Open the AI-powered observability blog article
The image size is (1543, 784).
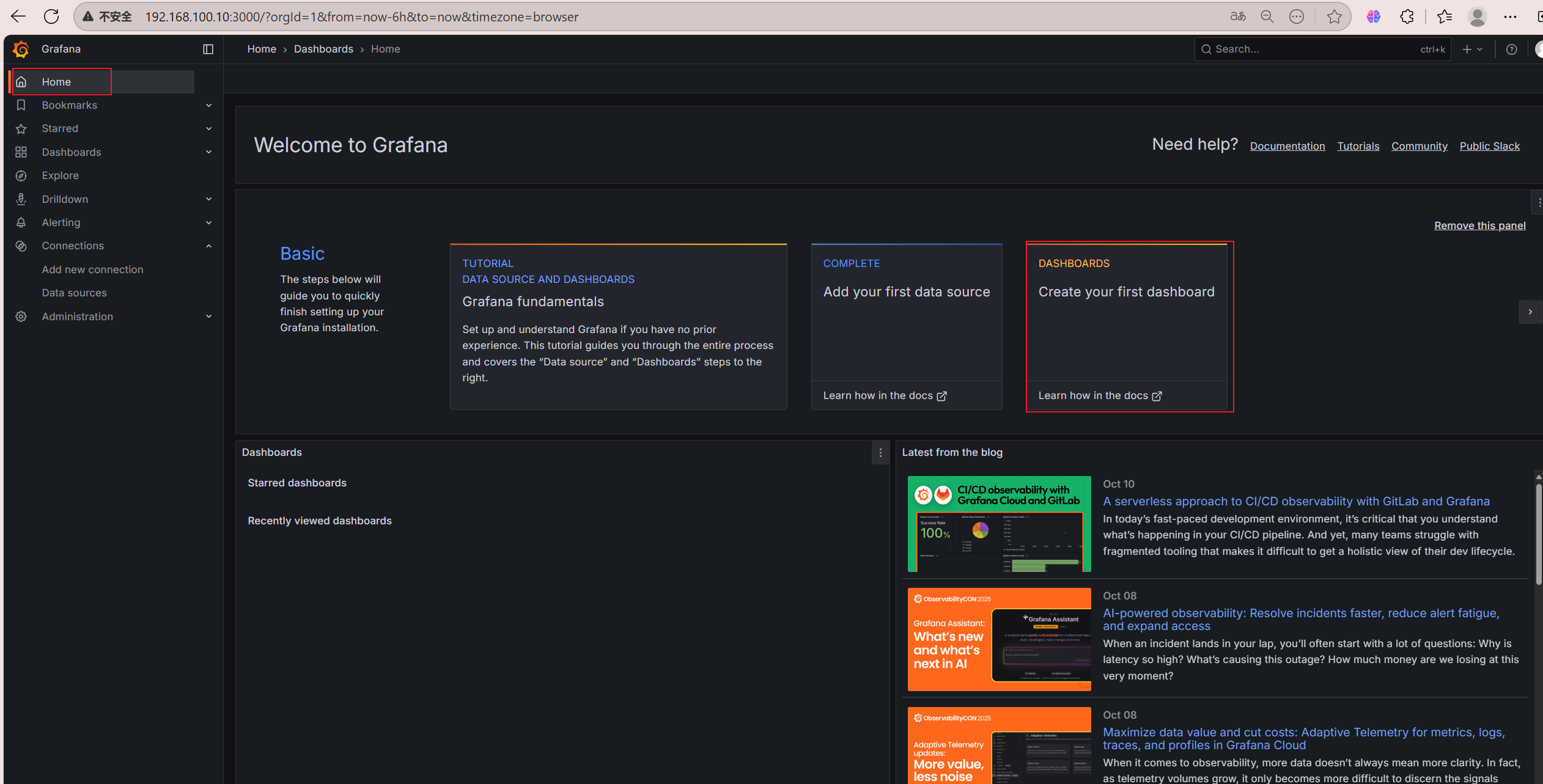click(1301, 620)
